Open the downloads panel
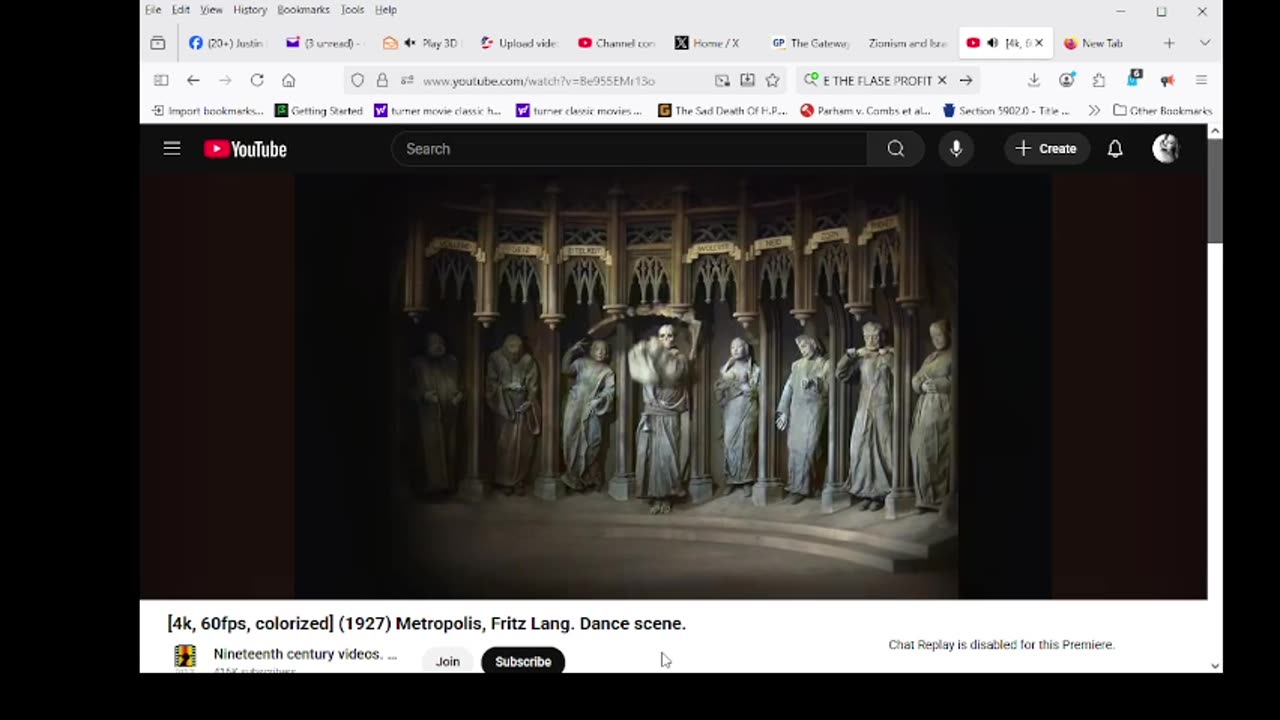The width and height of the screenshot is (1280, 720). [x=1034, y=80]
